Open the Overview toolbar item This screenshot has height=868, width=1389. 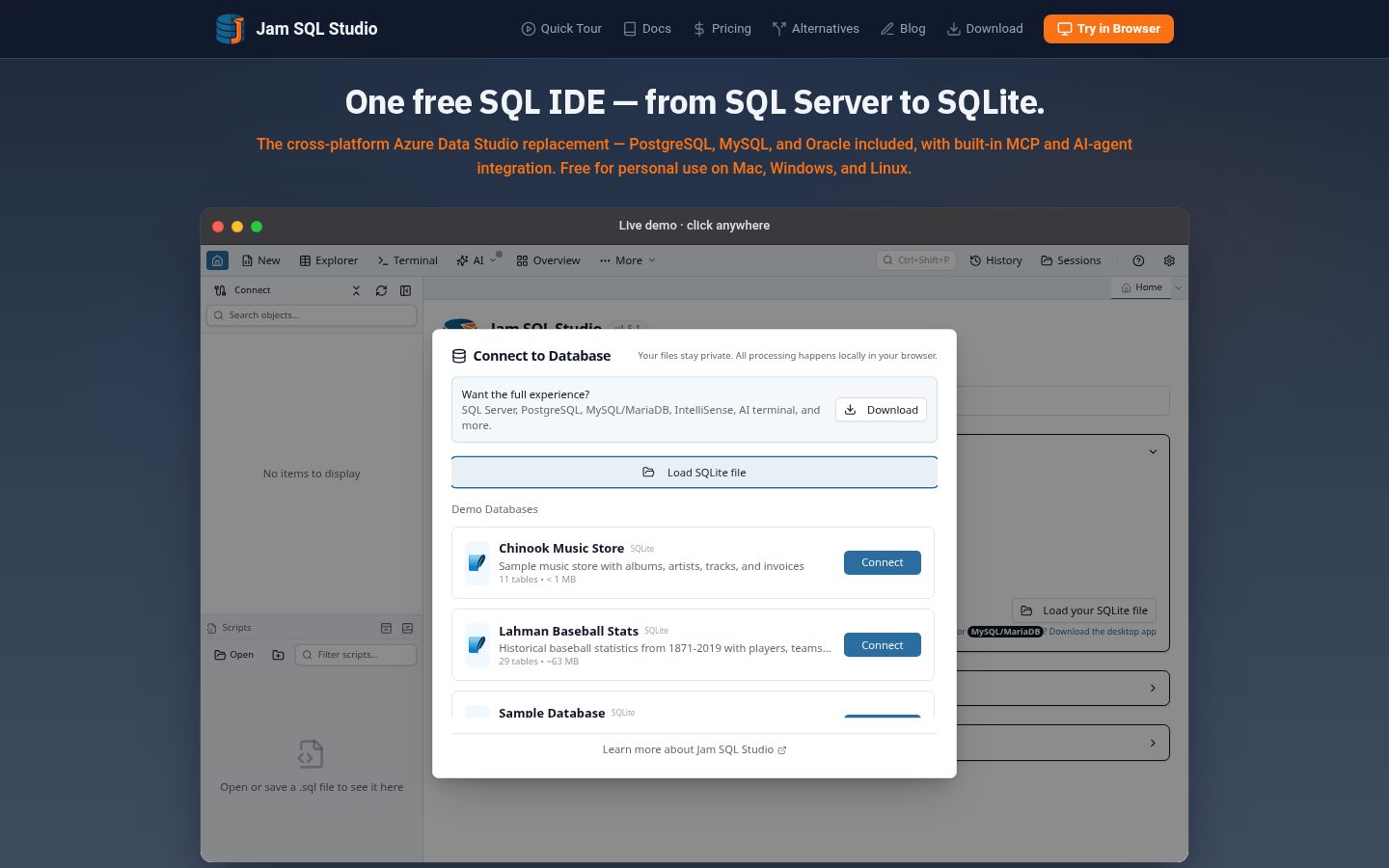(x=548, y=260)
